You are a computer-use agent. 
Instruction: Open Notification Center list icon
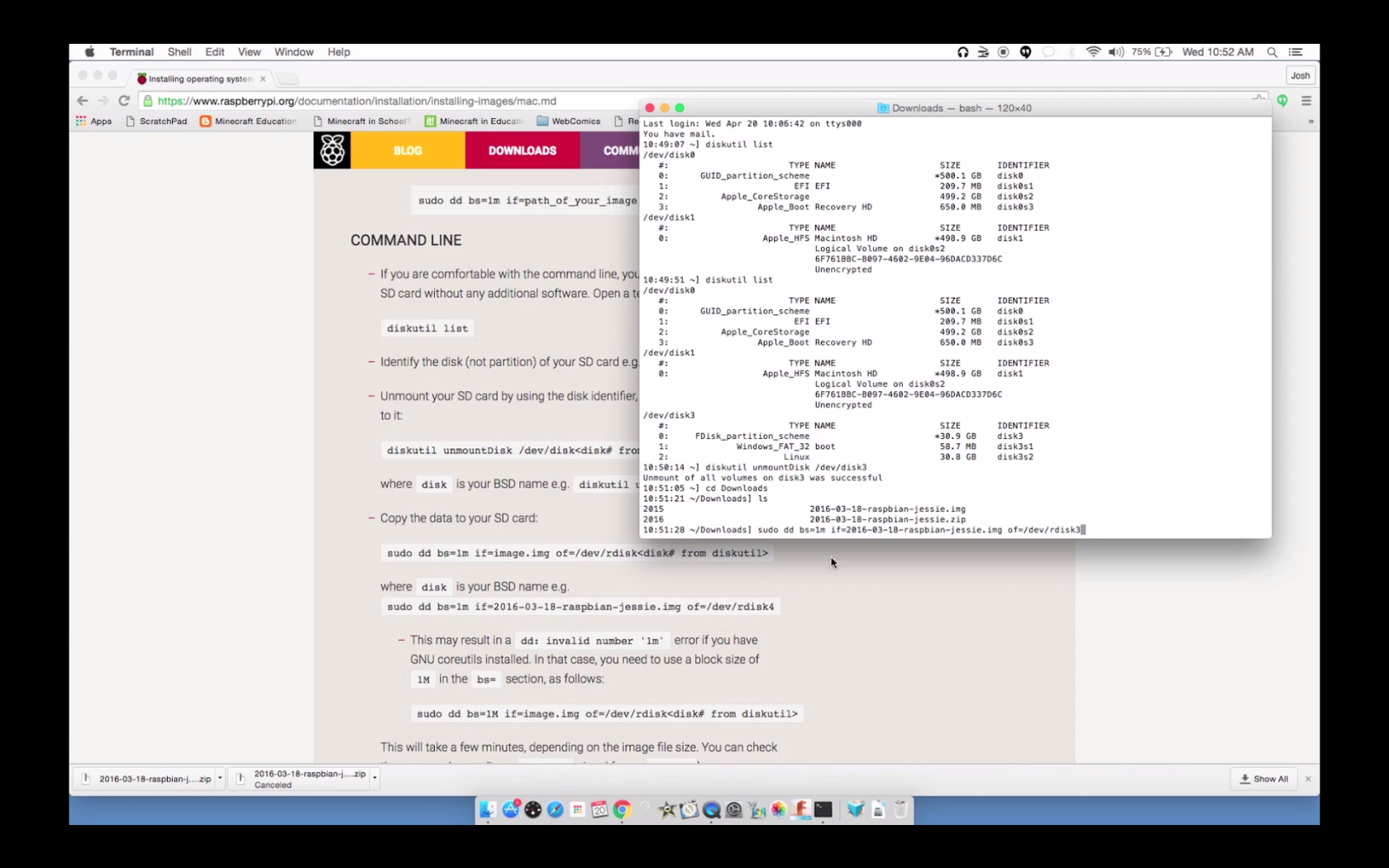point(1296,52)
